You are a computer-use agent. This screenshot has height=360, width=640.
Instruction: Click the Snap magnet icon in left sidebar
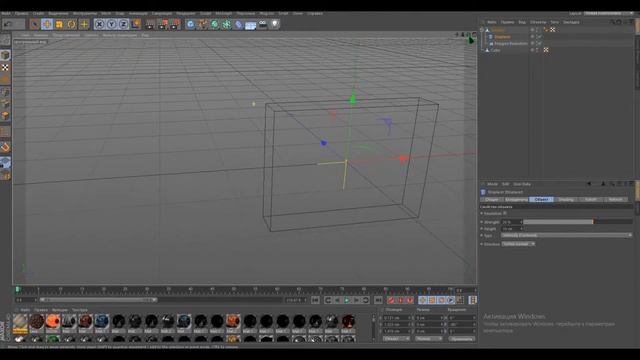(5, 147)
